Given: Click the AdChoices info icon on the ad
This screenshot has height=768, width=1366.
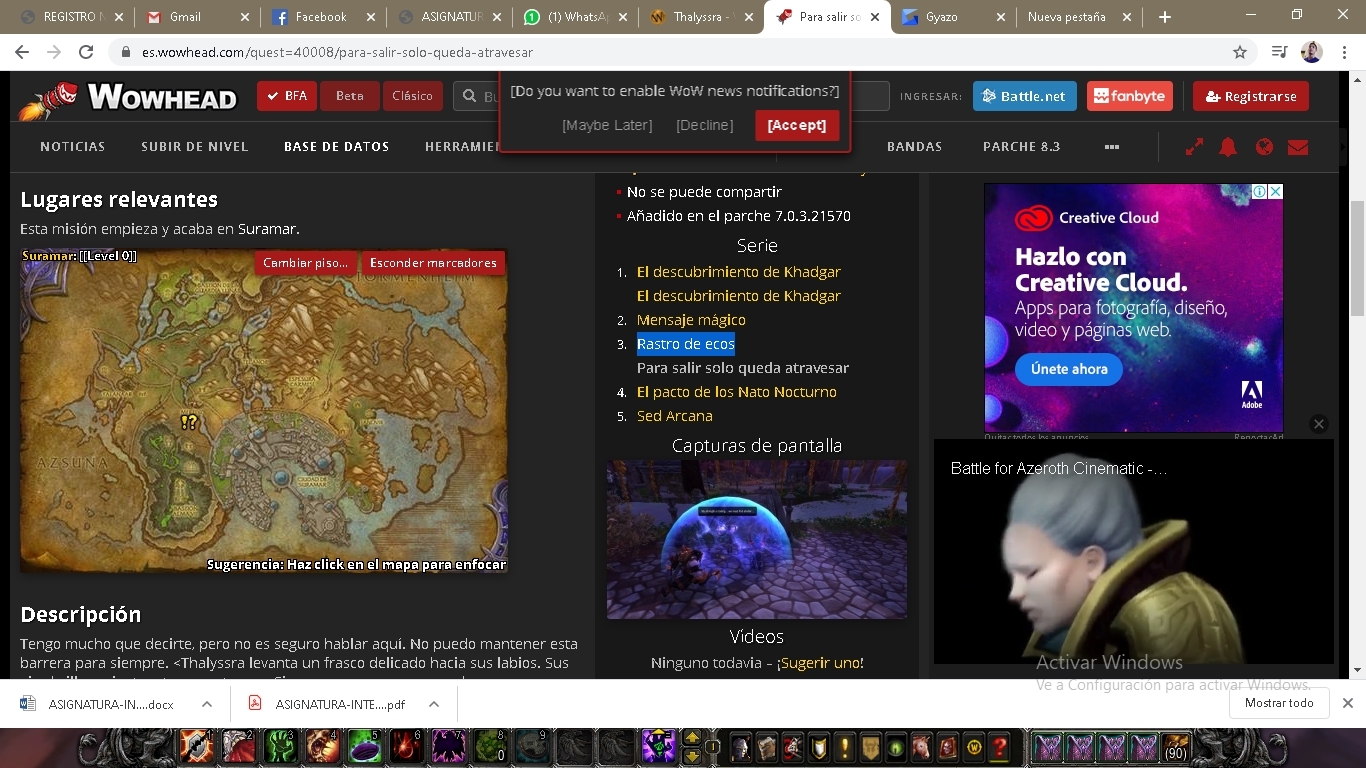Looking at the screenshot, I should pyautogui.click(x=1261, y=191).
